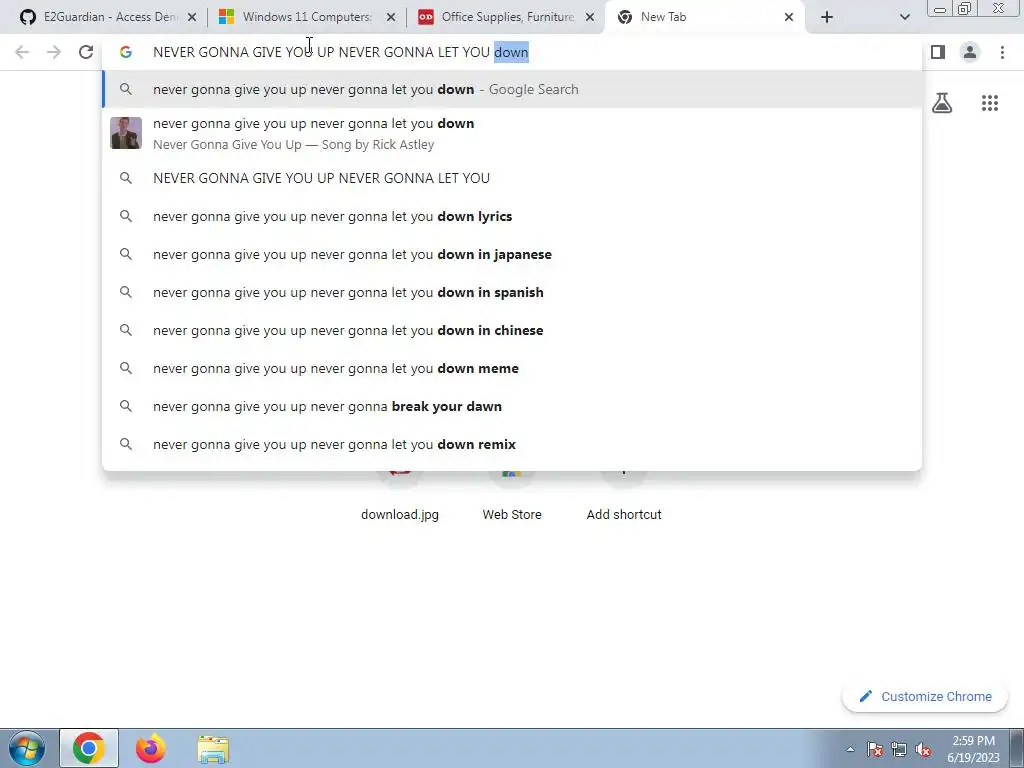Viewport: 1024px width, 768px height.
Task: Click the Google G icon in omnibox
Action: 125,52
